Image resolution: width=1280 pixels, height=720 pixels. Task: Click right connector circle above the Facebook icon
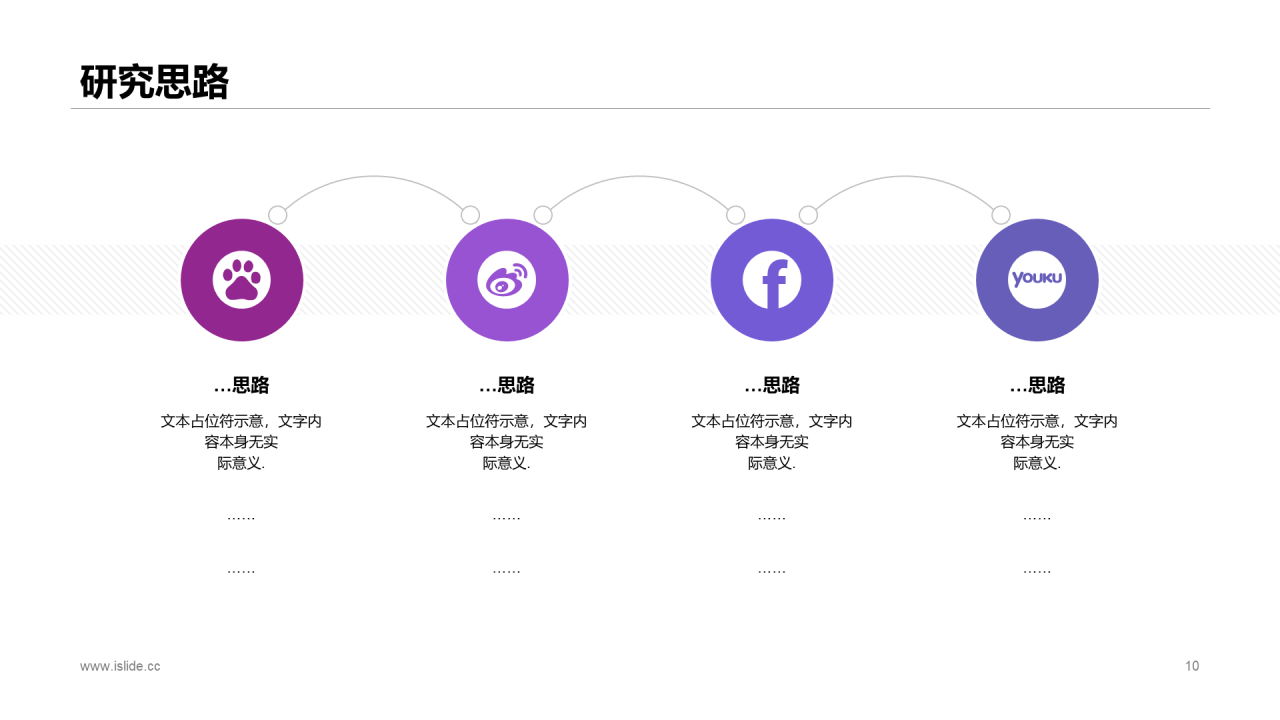[808, 215]
